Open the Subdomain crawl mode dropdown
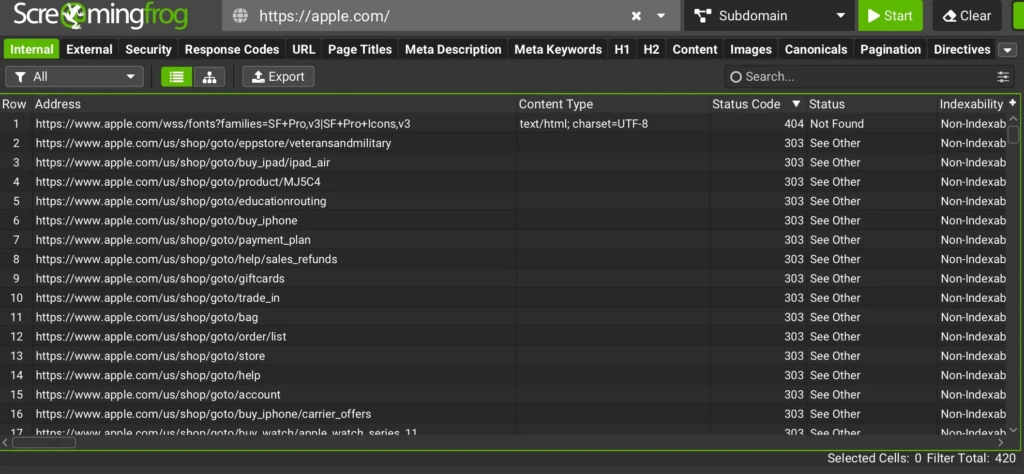Image resolution: width=1024 pixels, height=474 pixels. 769,16
